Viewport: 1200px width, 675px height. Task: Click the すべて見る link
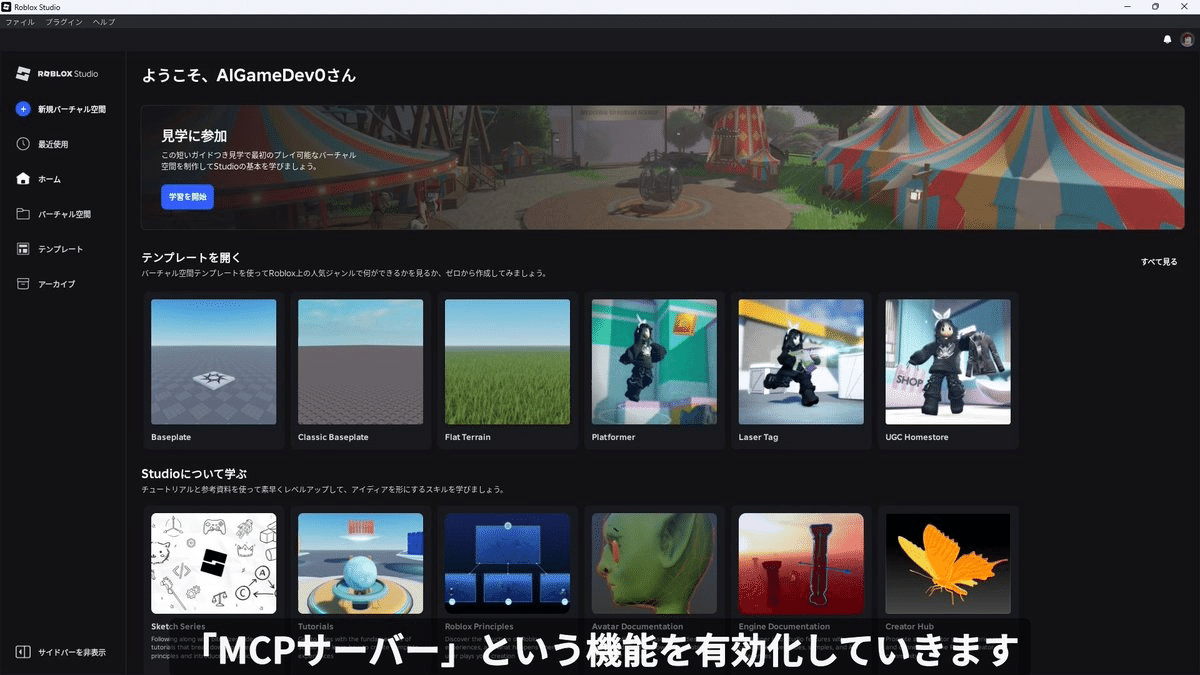[x=1159, y=262]
